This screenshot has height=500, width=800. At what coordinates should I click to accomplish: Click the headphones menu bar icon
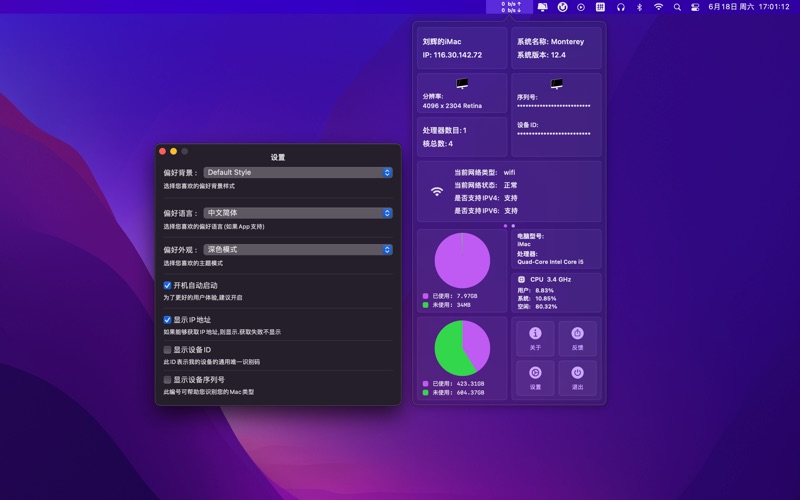coord(620,7)
